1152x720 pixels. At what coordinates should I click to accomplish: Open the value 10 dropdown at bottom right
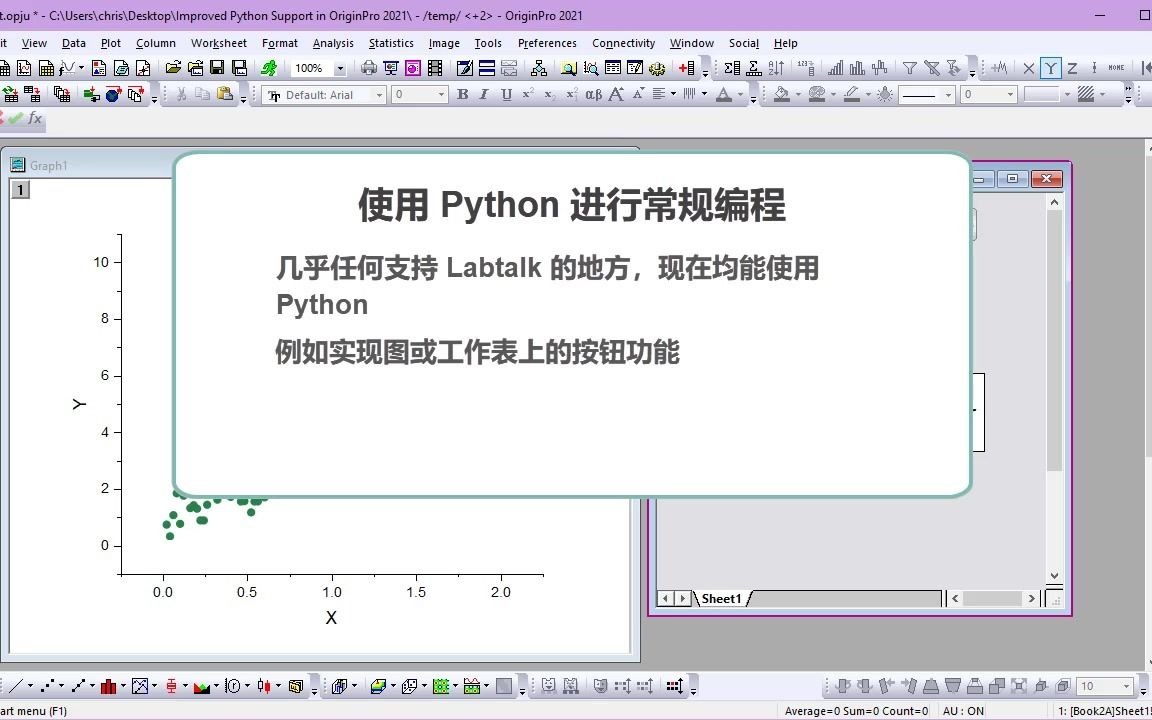pos(1126,686)
